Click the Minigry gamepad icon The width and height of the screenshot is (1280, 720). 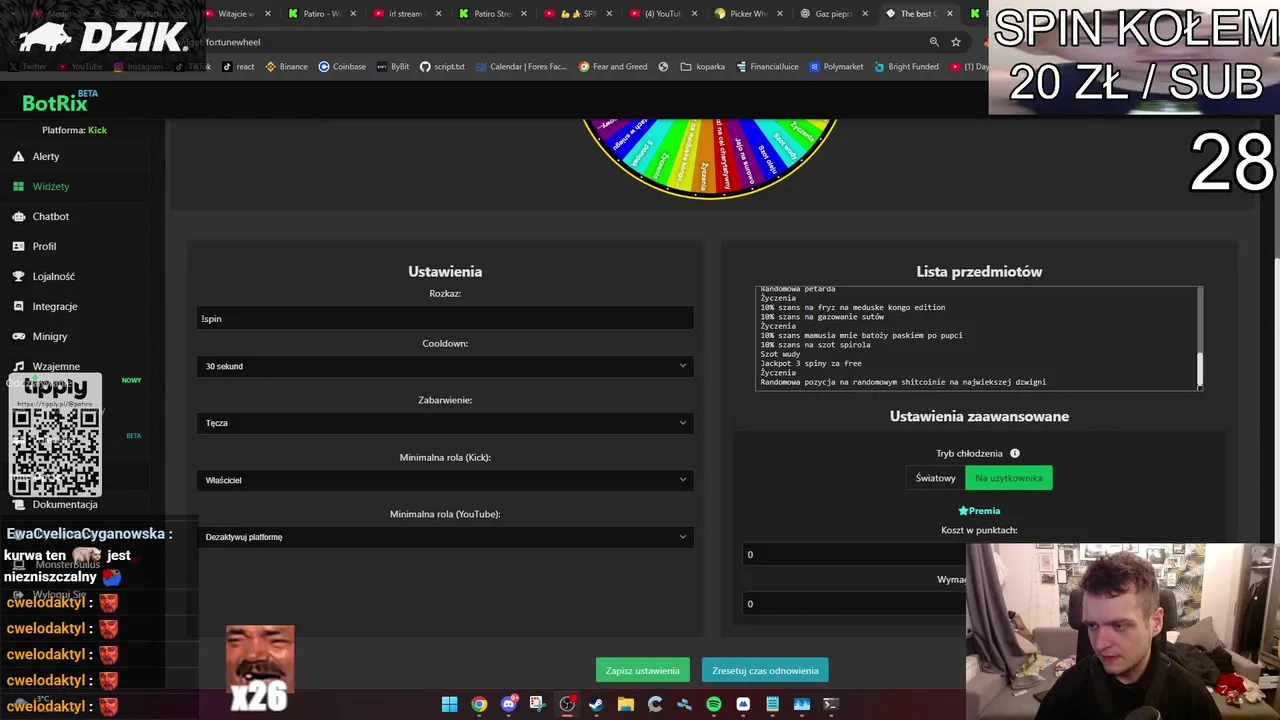click(x=18, y=336)
